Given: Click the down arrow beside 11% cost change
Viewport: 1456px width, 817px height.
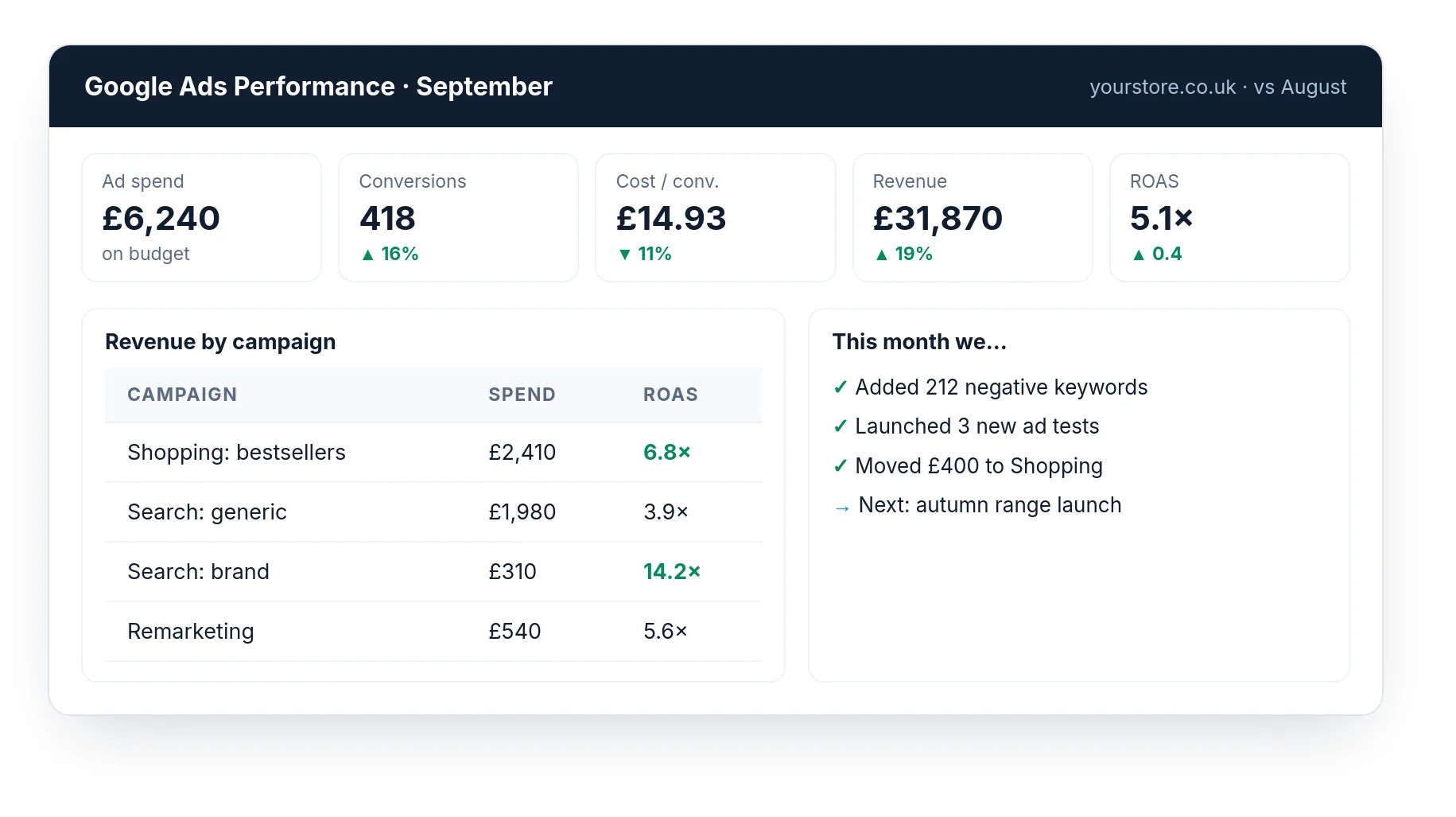Looking at the screenshot, I should tap(624, 255).
